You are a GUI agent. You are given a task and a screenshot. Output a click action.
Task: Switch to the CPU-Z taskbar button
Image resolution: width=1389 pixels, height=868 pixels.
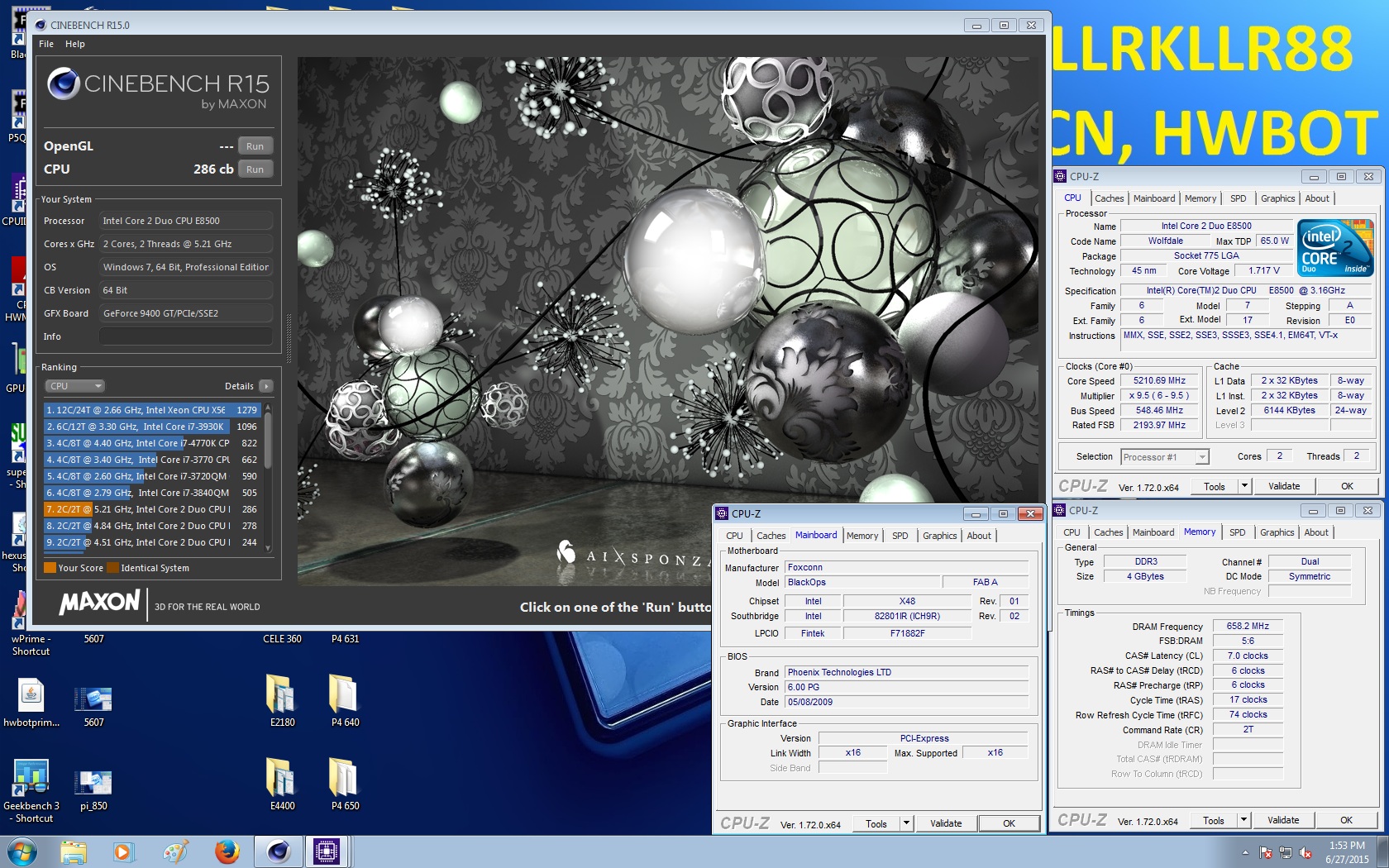pyautogui.click(x=327, y=851)
